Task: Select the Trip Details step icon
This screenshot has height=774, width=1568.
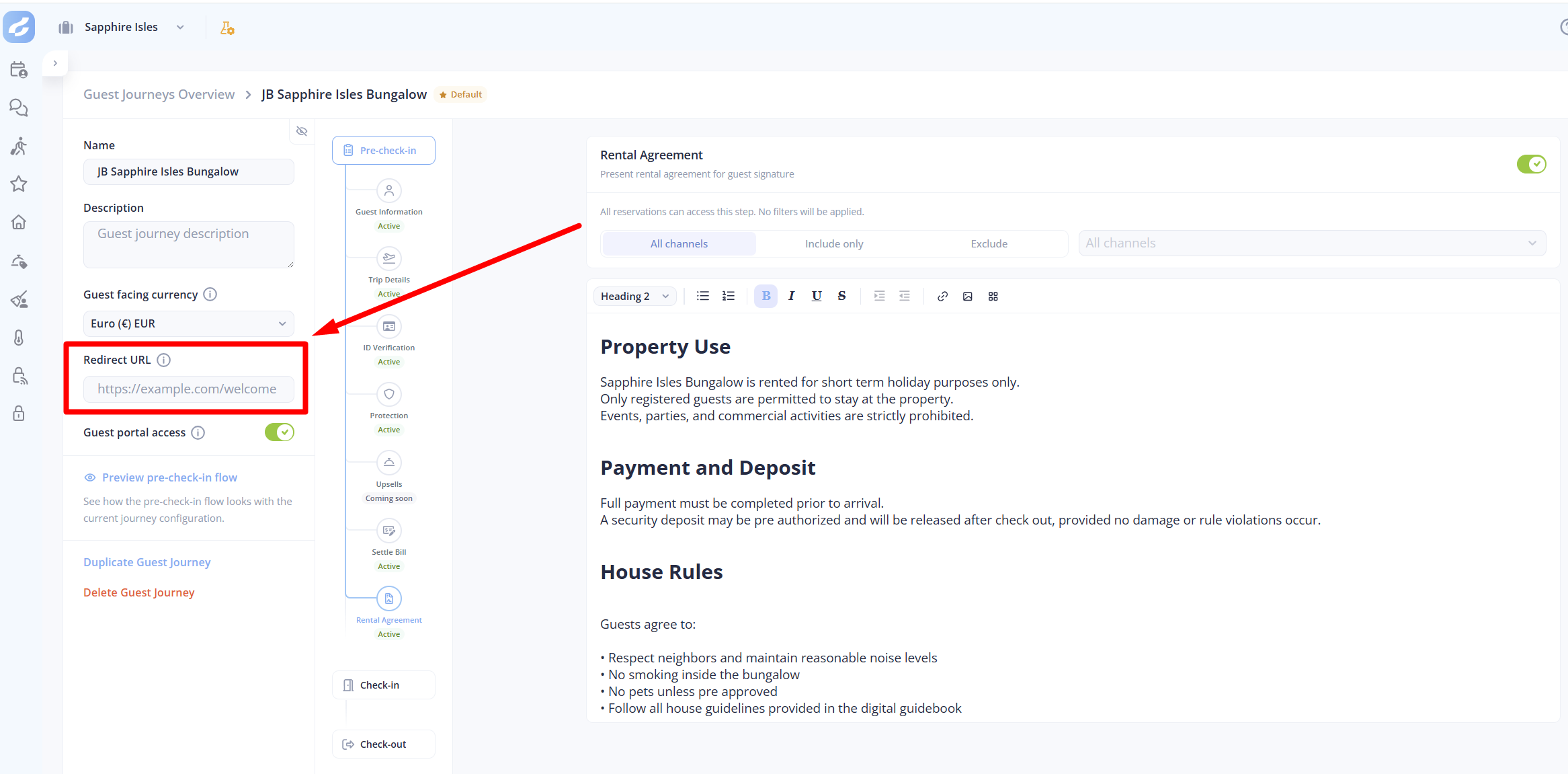Action: 389,258
